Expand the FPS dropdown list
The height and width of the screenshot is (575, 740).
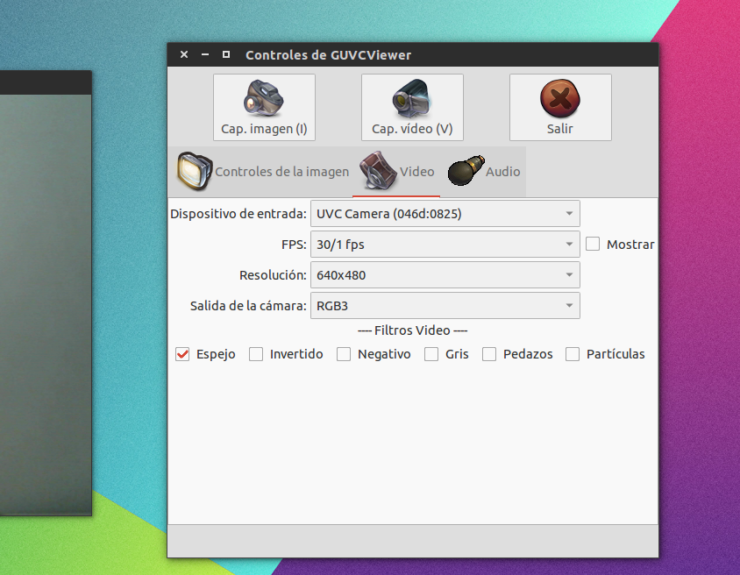(444, 244)
